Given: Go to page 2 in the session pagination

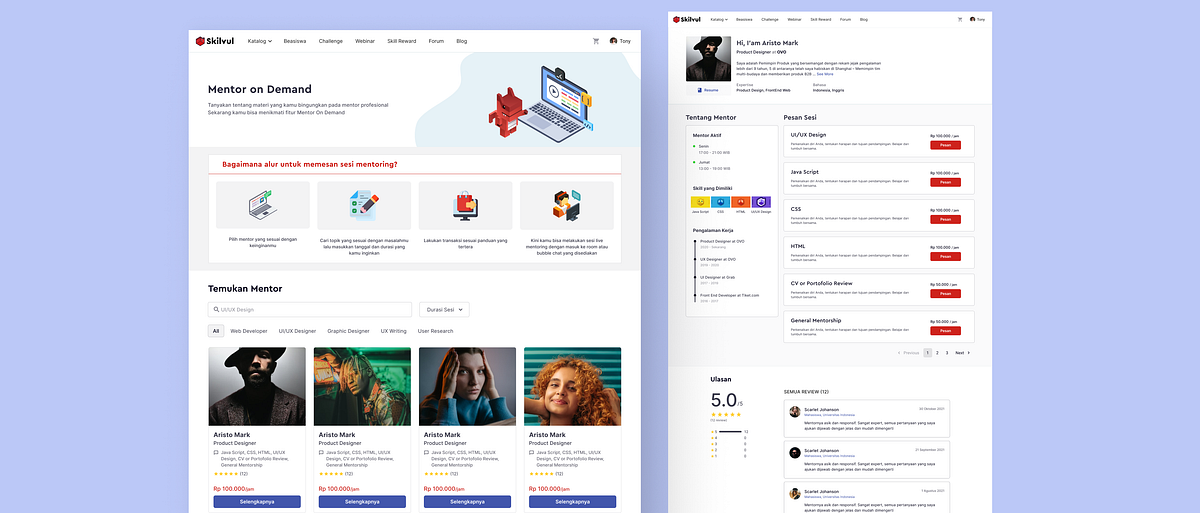Looking at the screenshot, I should coord(937,353).
